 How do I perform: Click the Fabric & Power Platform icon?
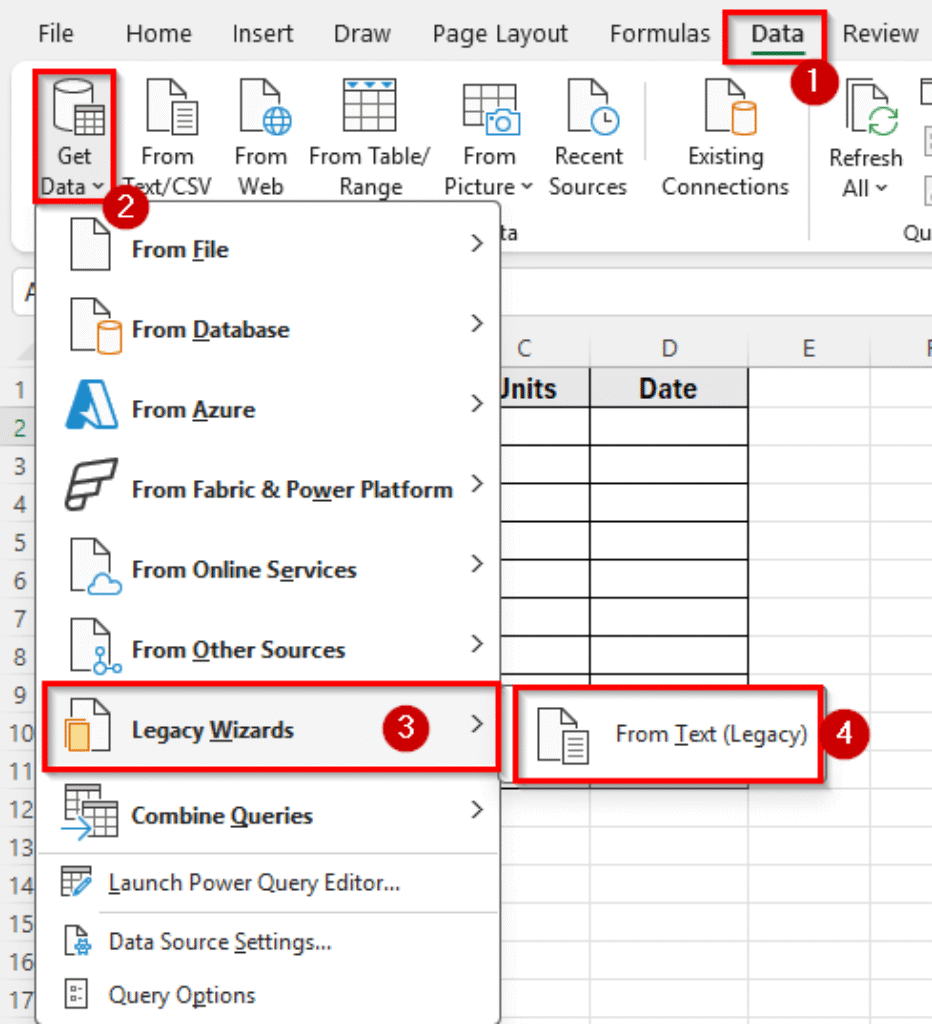point(91,484)
